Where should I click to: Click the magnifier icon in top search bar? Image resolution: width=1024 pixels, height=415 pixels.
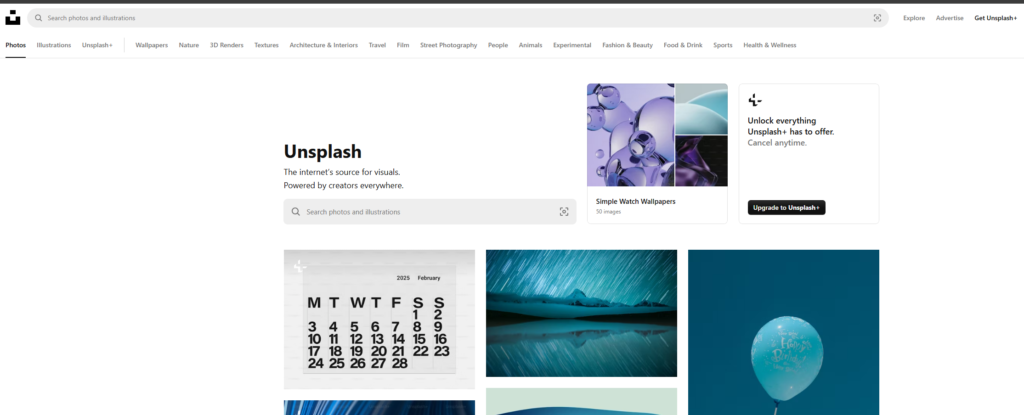tap(39, 18)
